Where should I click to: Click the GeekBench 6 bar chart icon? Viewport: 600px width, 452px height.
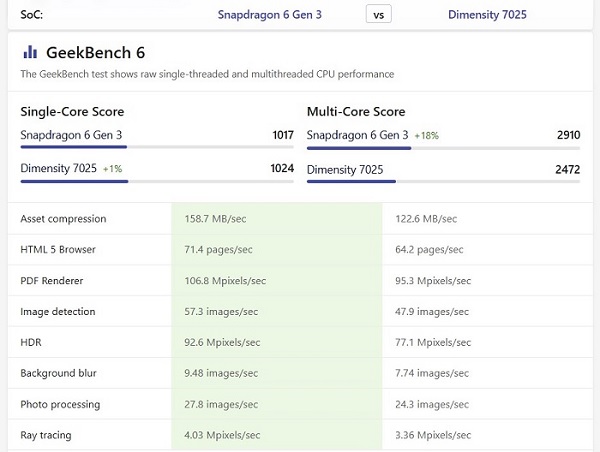tap(30, 53)
